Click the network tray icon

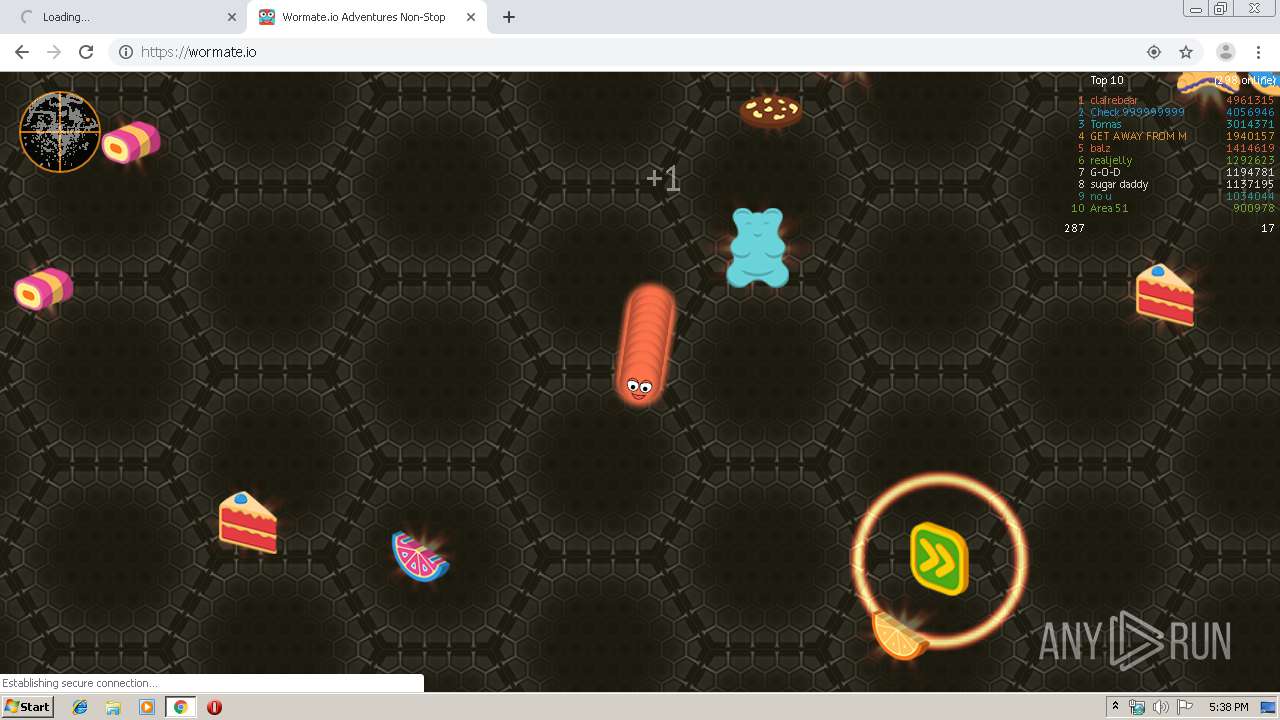[x=1137, y=707]
